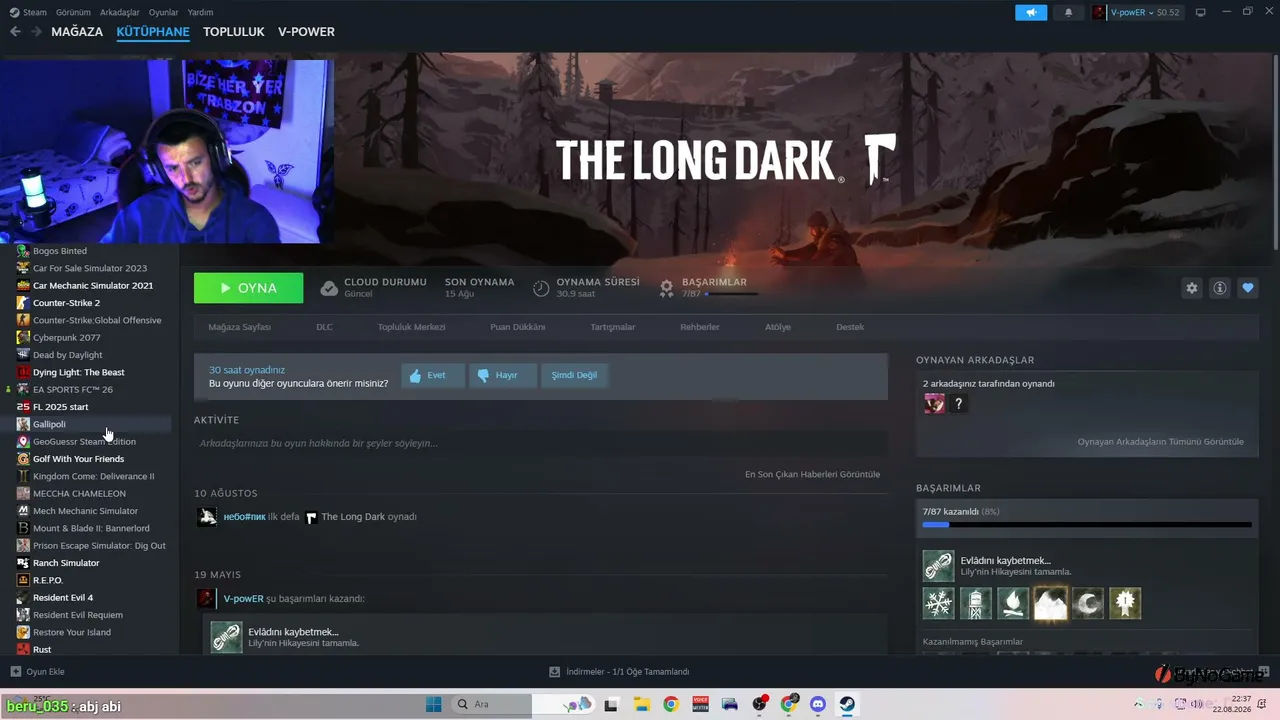Go back with the left arrow

tap(15, 32)
